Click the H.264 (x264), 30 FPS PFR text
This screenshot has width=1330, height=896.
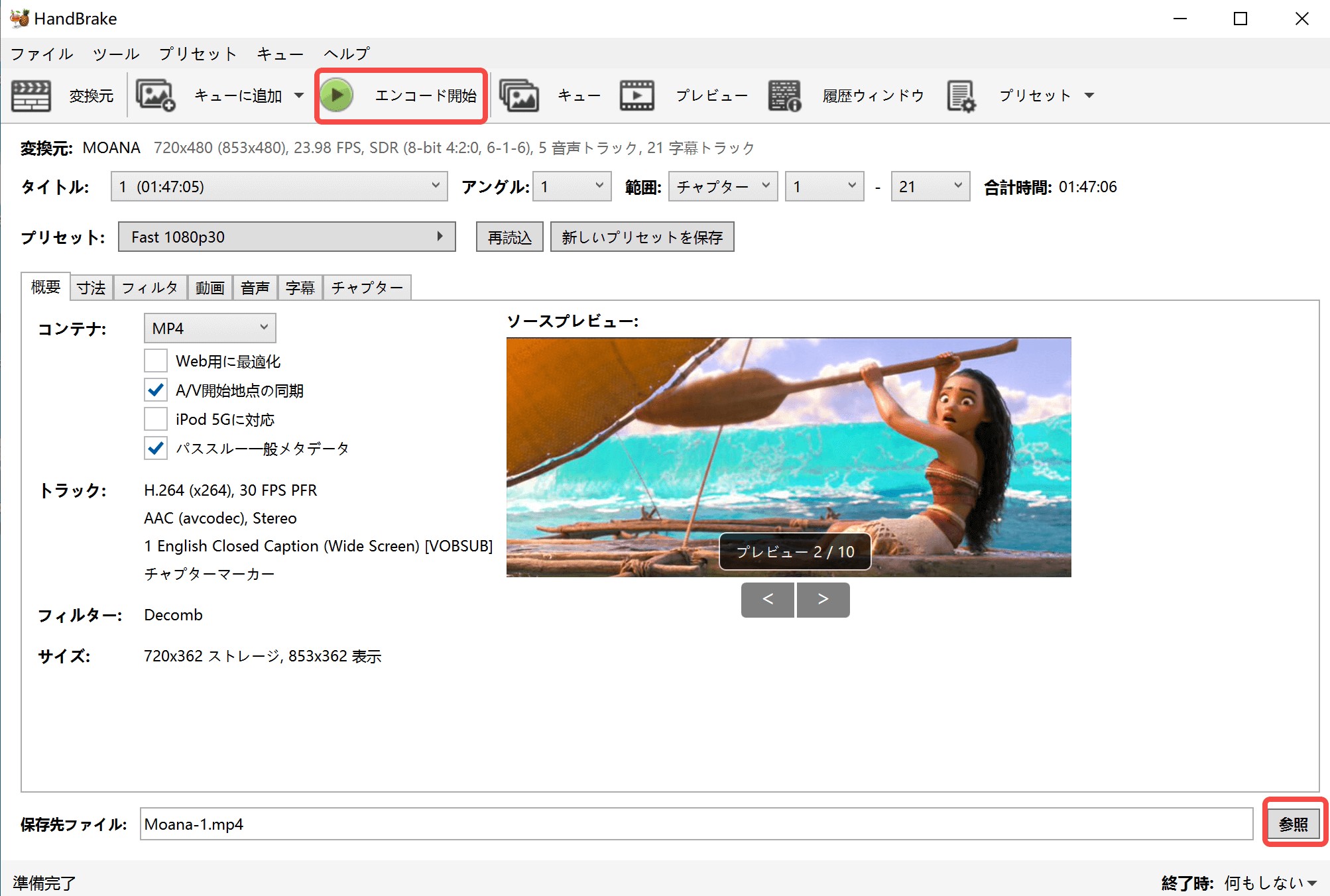(231, 490)
